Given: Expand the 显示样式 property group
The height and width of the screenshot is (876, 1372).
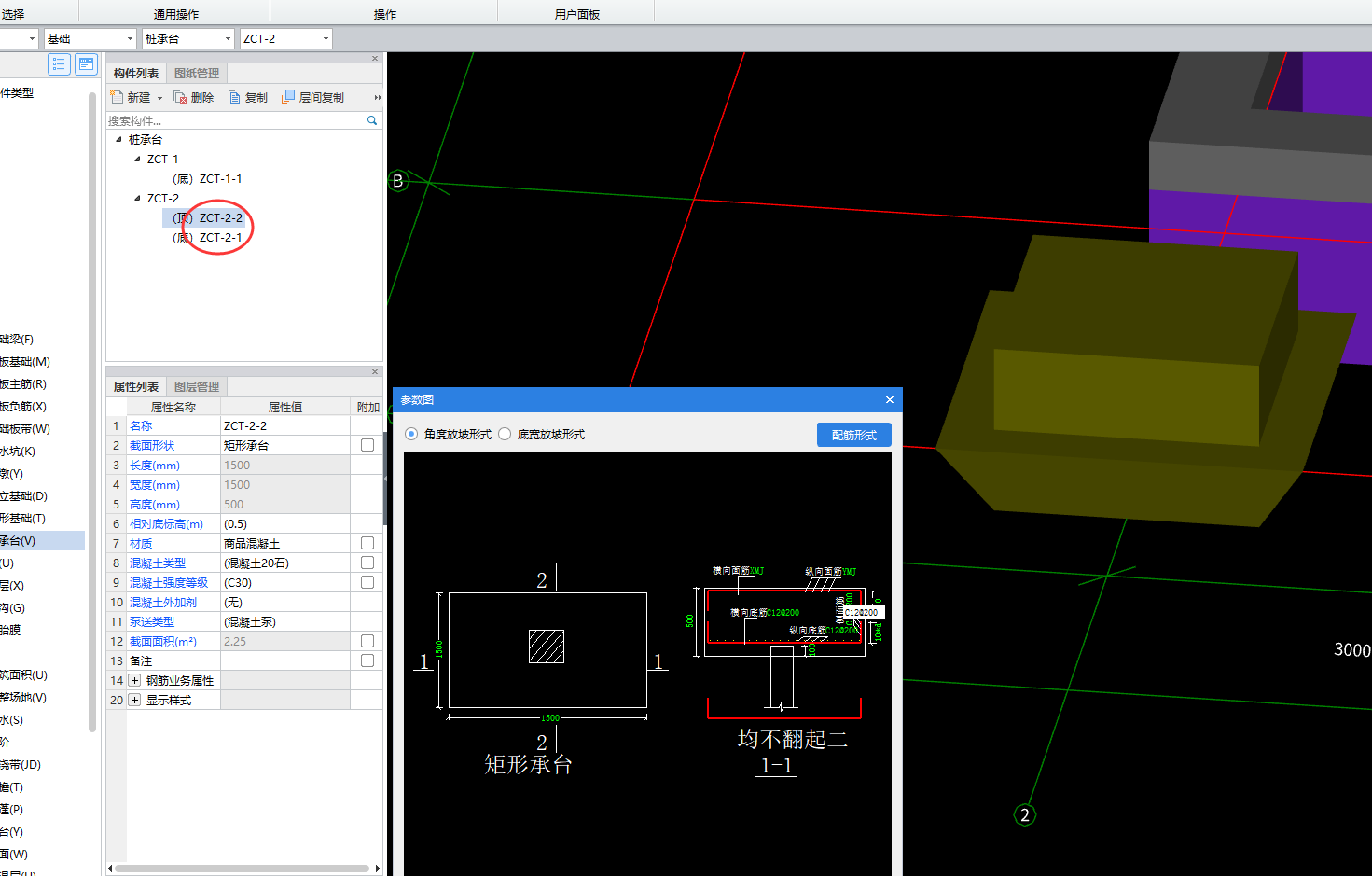Looking at the screenshot, I should click(x=134, y=700).
